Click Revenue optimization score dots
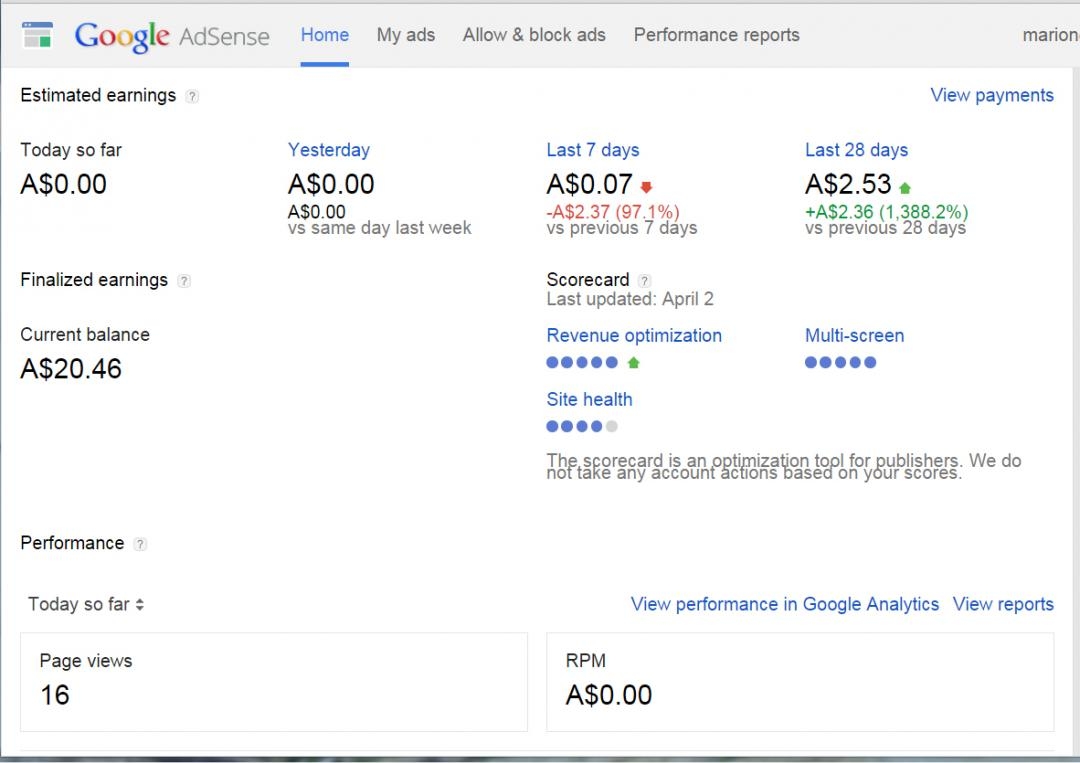1080x763 pixels. coord(582,362)
